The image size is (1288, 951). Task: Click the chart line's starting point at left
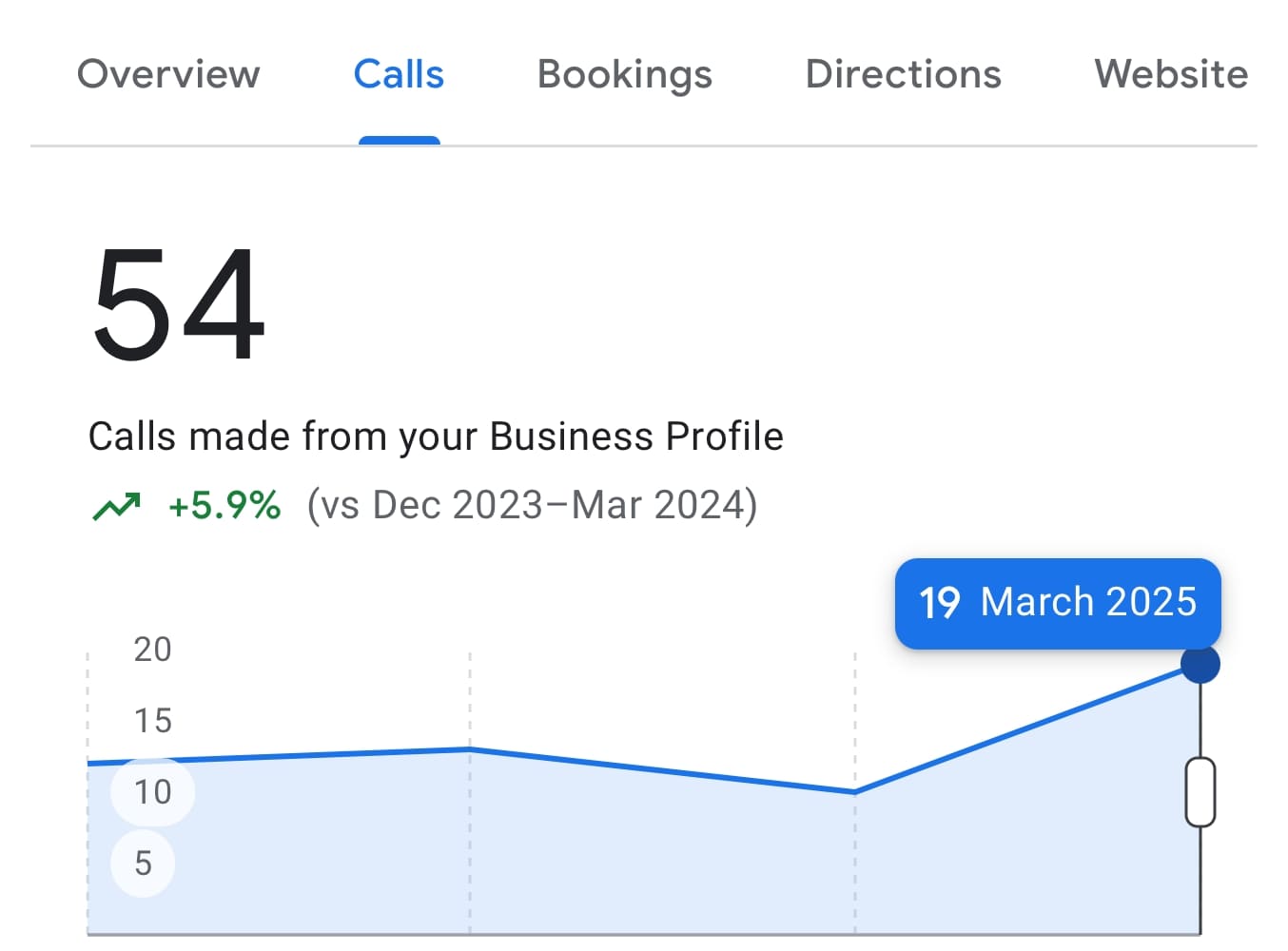coord(89,763)
